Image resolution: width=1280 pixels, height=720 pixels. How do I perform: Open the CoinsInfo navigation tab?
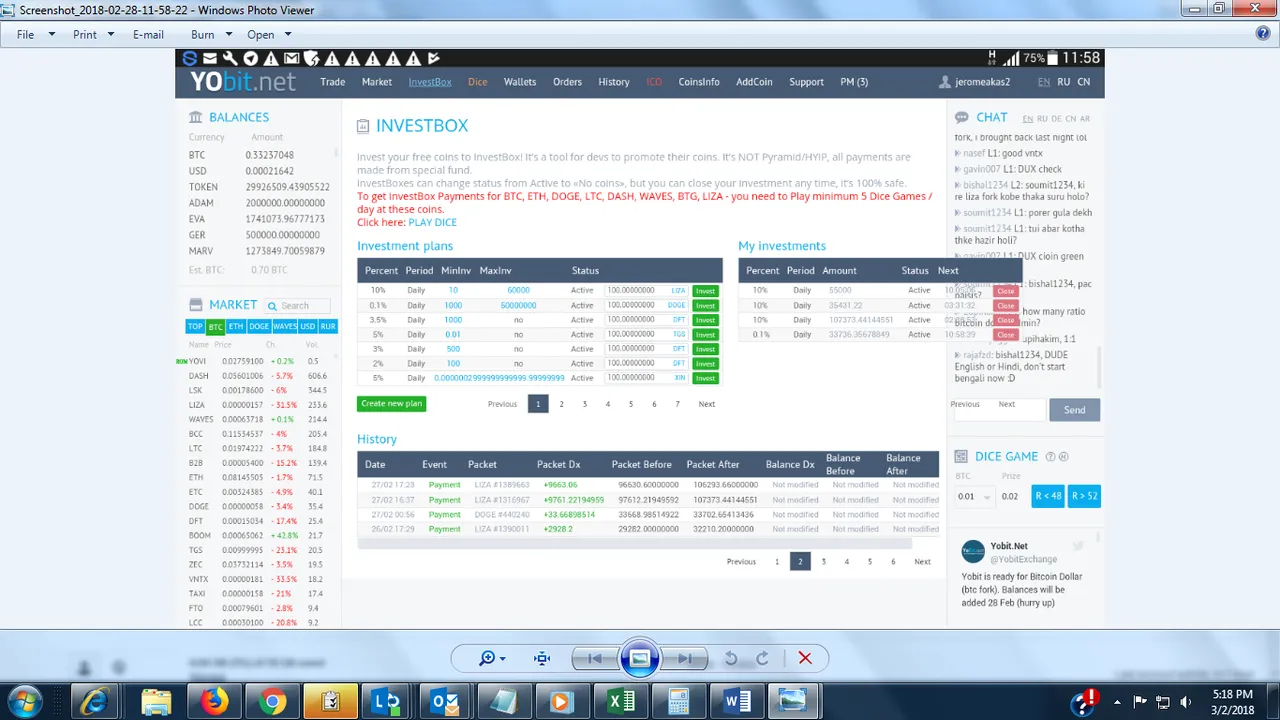[699, 82]
